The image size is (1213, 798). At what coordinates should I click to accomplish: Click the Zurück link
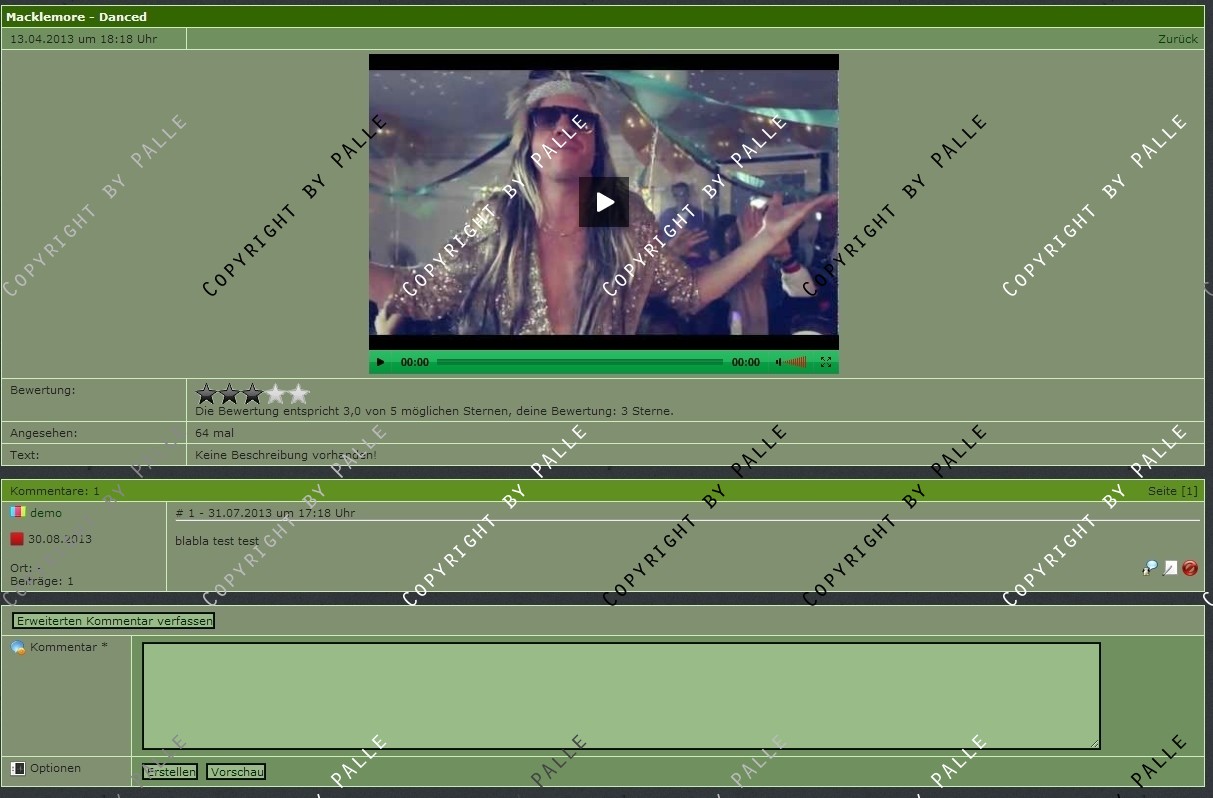(1177, 39)
